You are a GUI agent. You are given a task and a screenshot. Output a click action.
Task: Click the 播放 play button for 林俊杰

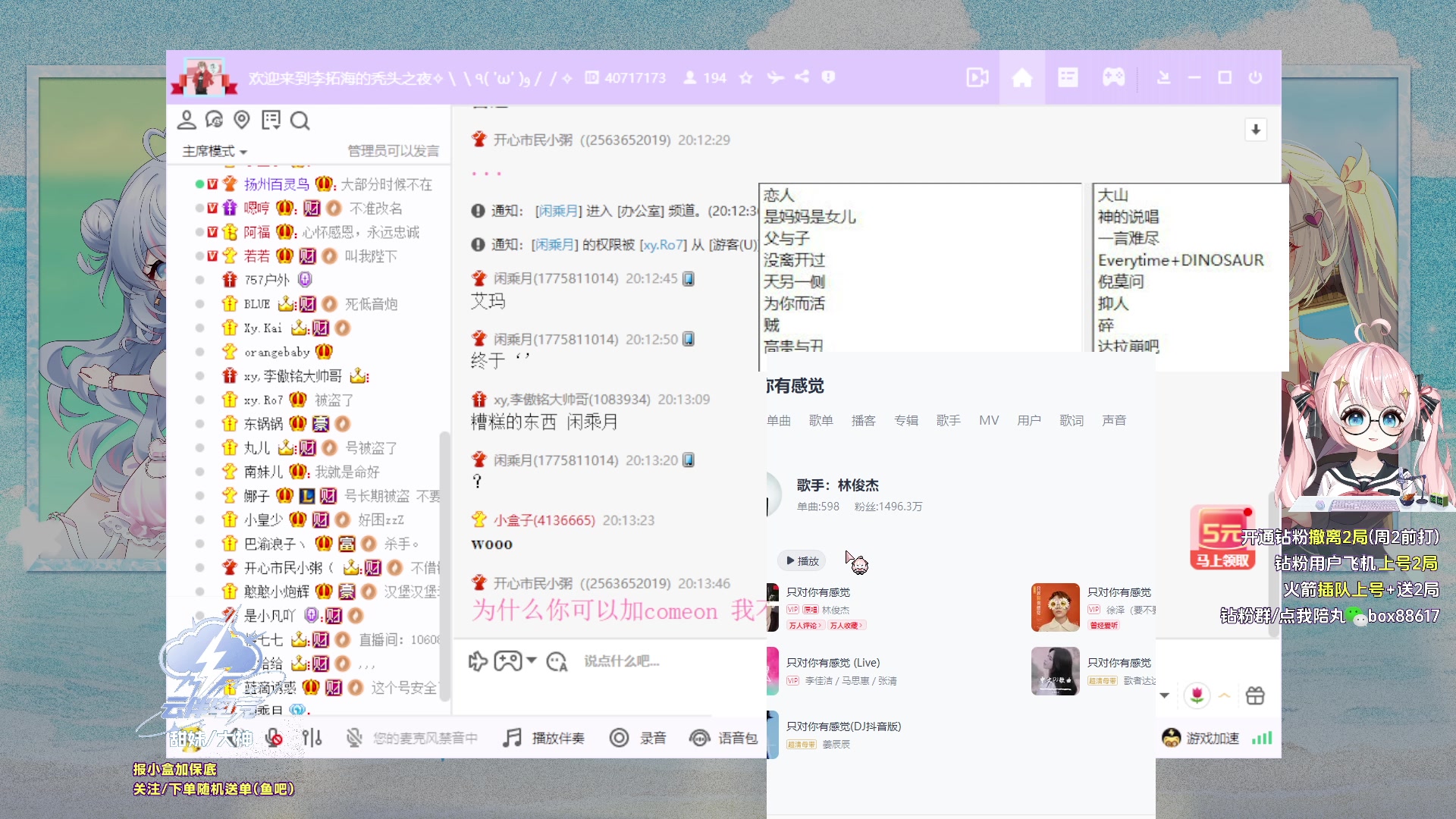coord(802,560)
